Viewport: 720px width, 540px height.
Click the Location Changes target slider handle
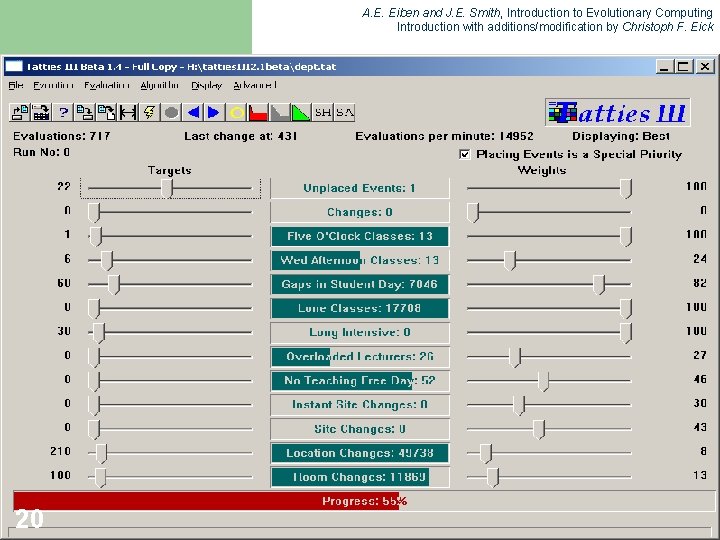pos(101,453)
